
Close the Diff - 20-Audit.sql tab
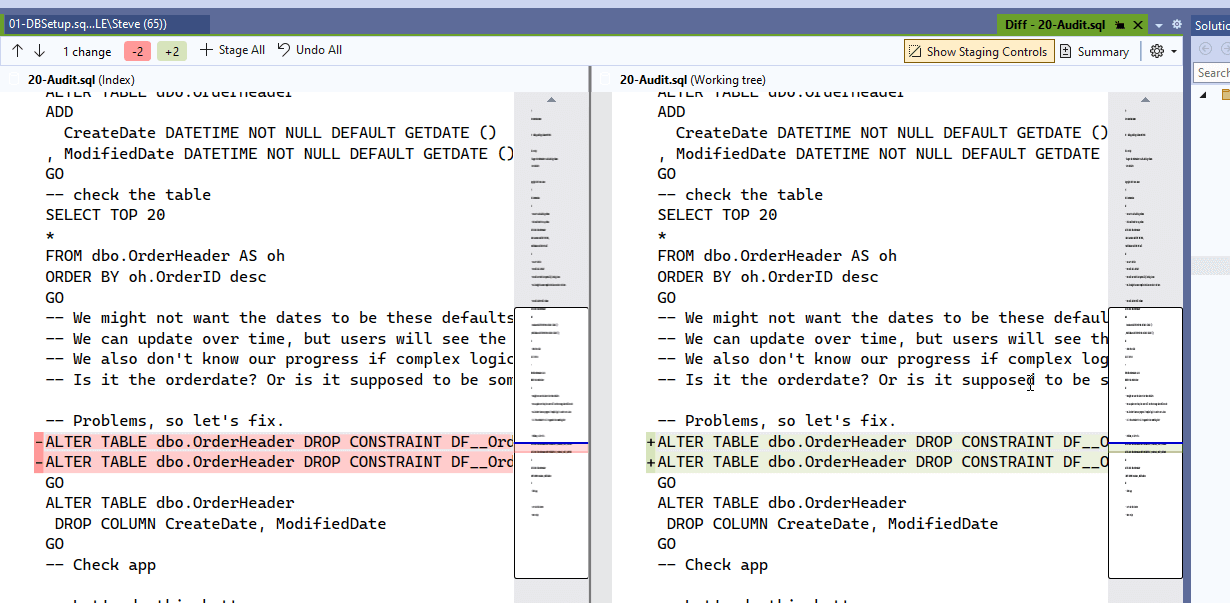click(x=1138, y=24)
